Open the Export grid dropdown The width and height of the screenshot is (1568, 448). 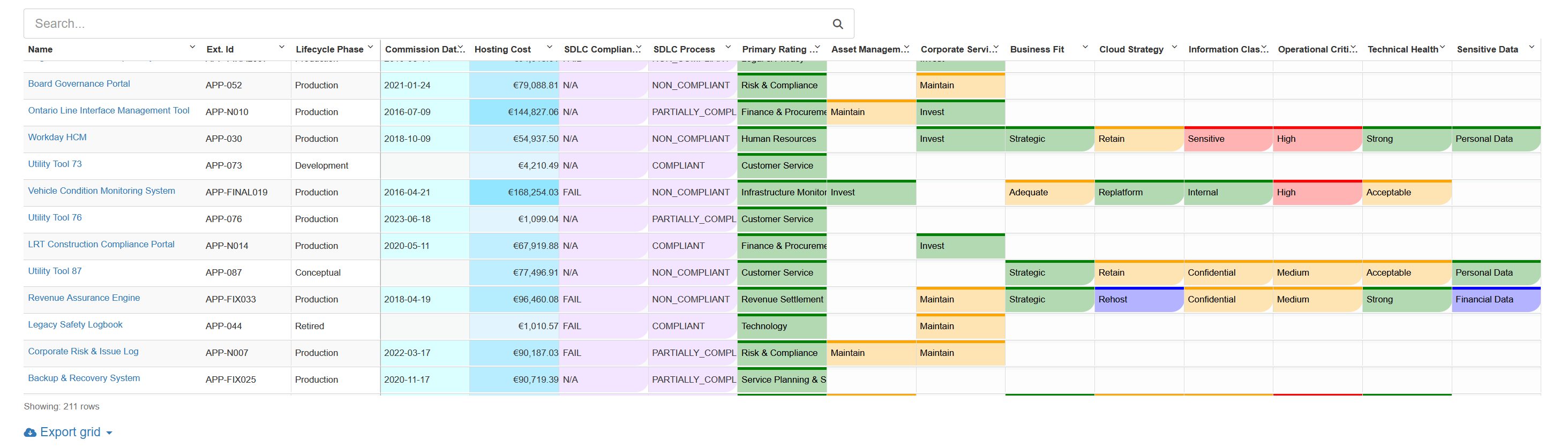(68, 432)
